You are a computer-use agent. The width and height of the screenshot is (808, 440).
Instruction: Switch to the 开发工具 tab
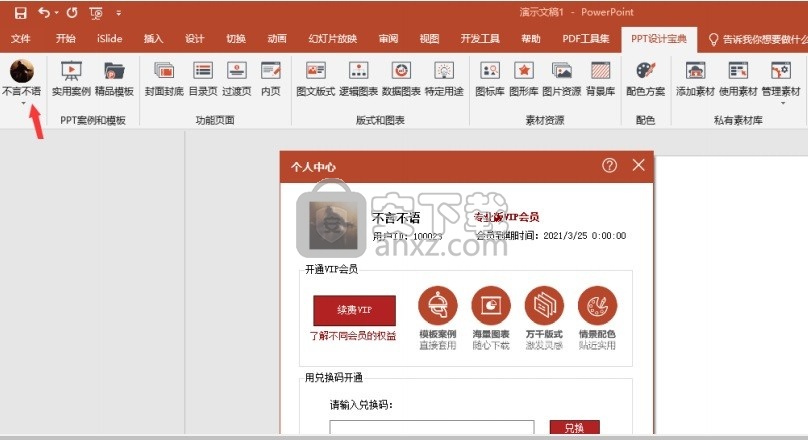(480, 39)
